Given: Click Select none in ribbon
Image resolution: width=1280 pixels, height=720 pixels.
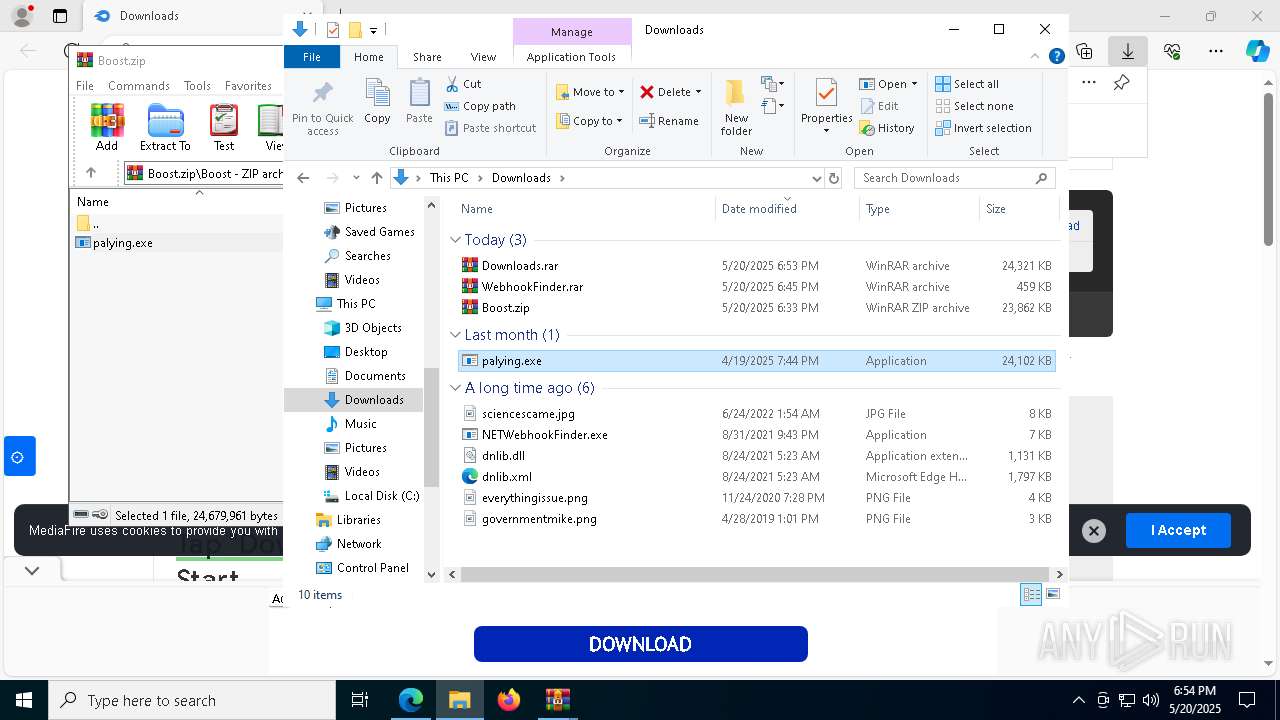Looking at the screenshot, I should [974, 106].
